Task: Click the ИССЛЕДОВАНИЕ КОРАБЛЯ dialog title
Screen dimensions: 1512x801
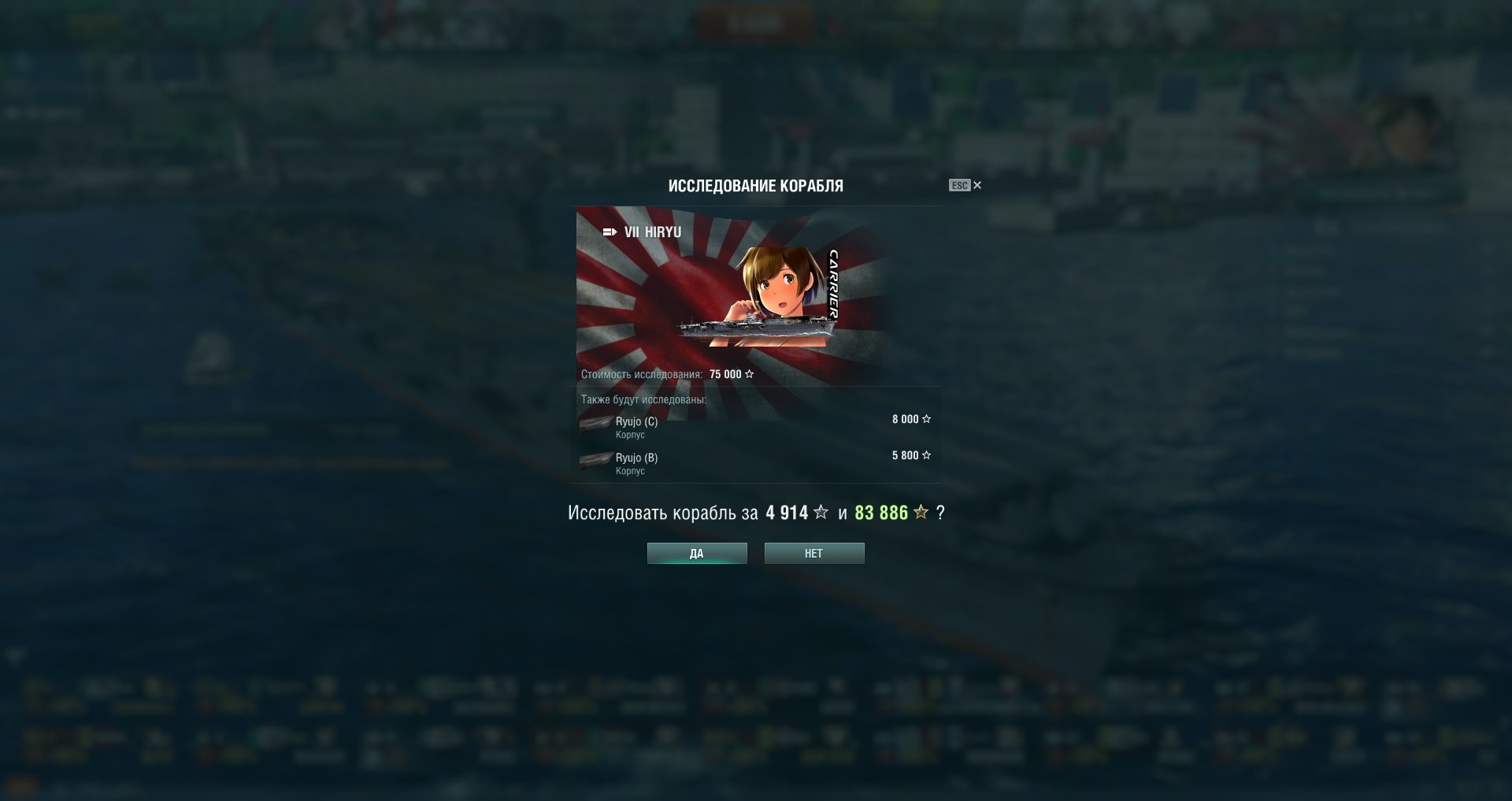Action: 756,186
